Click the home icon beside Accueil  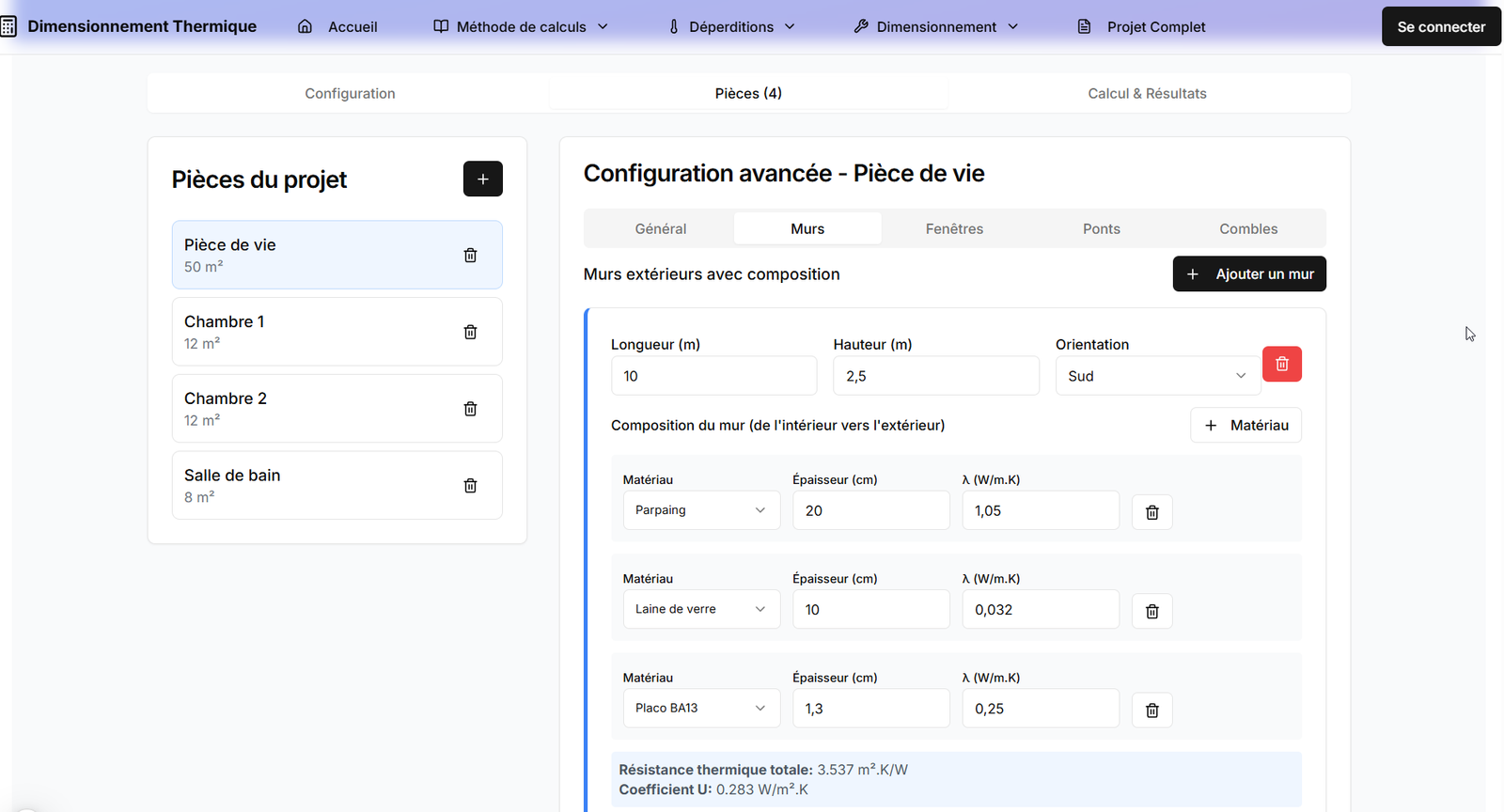[x=305, y=26]
